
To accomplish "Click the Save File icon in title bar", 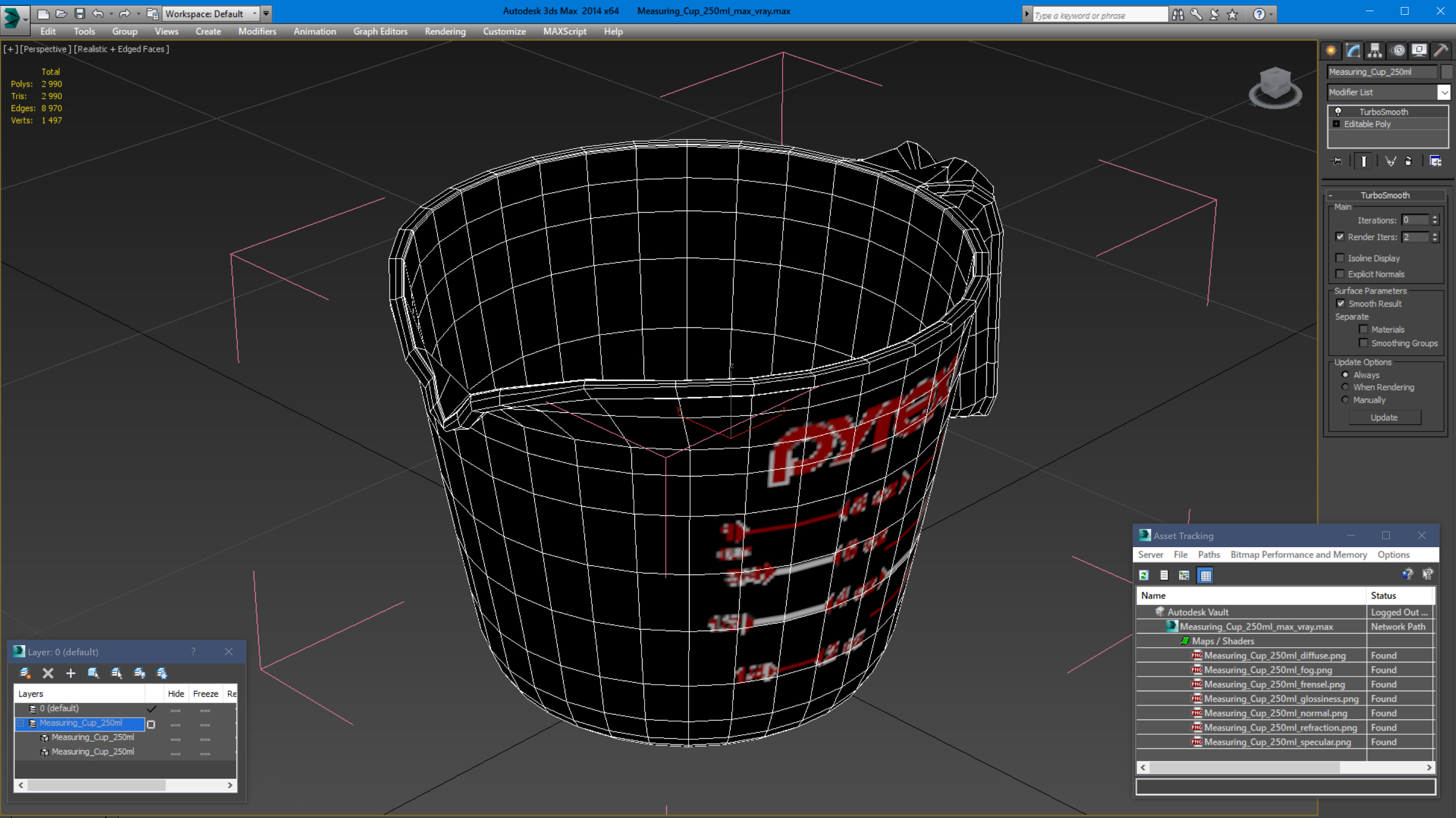I will (x=80, y=14).
